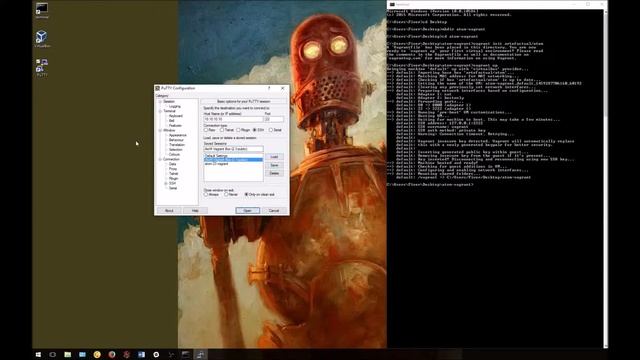Screen dimensions: 640x360
Task: Click the Host Name or IP address field
Action: (x=233, y=119)
